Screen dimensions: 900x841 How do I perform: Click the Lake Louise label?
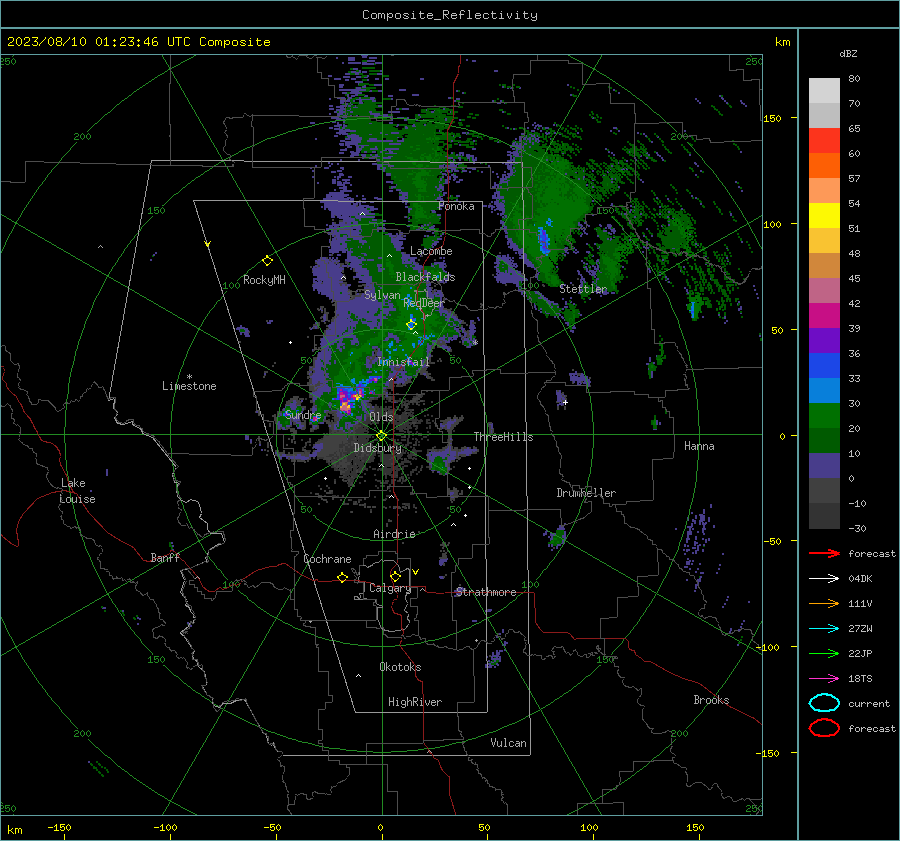point(77,491)
